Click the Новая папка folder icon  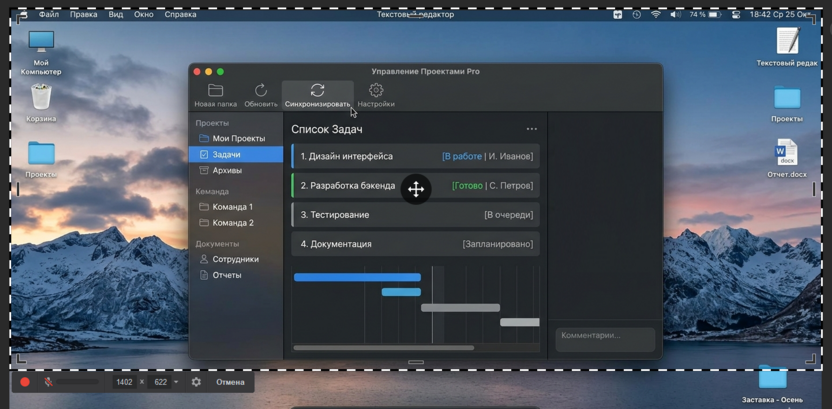[215, 90]
